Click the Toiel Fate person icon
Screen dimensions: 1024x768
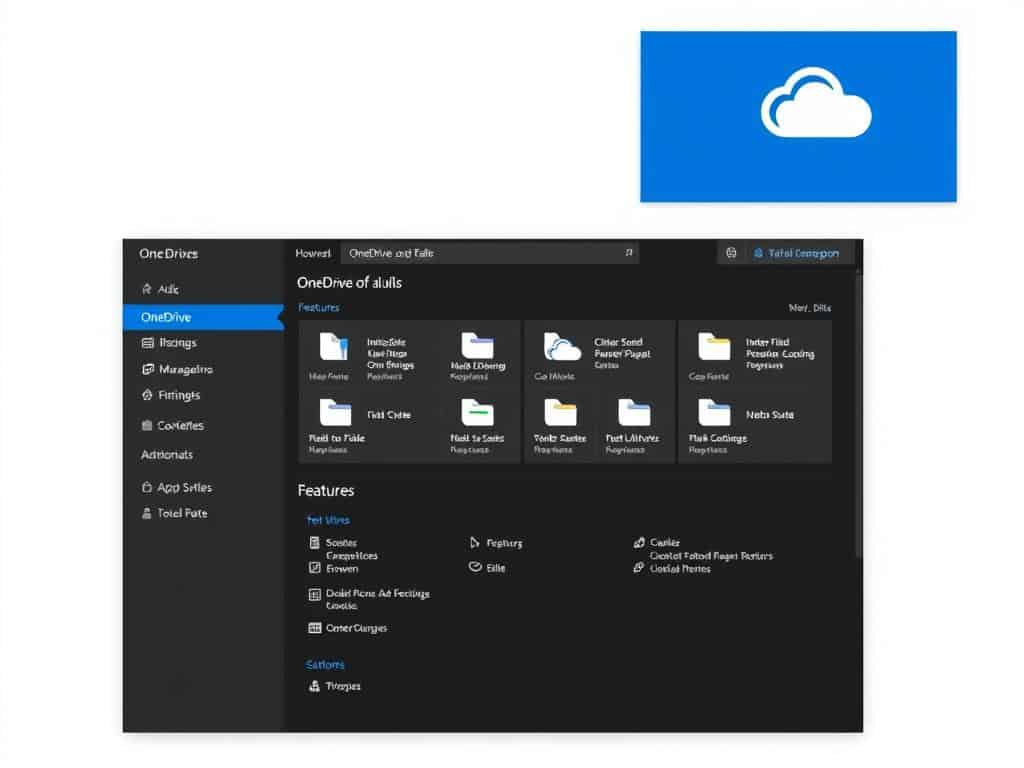tap(147, 513)
